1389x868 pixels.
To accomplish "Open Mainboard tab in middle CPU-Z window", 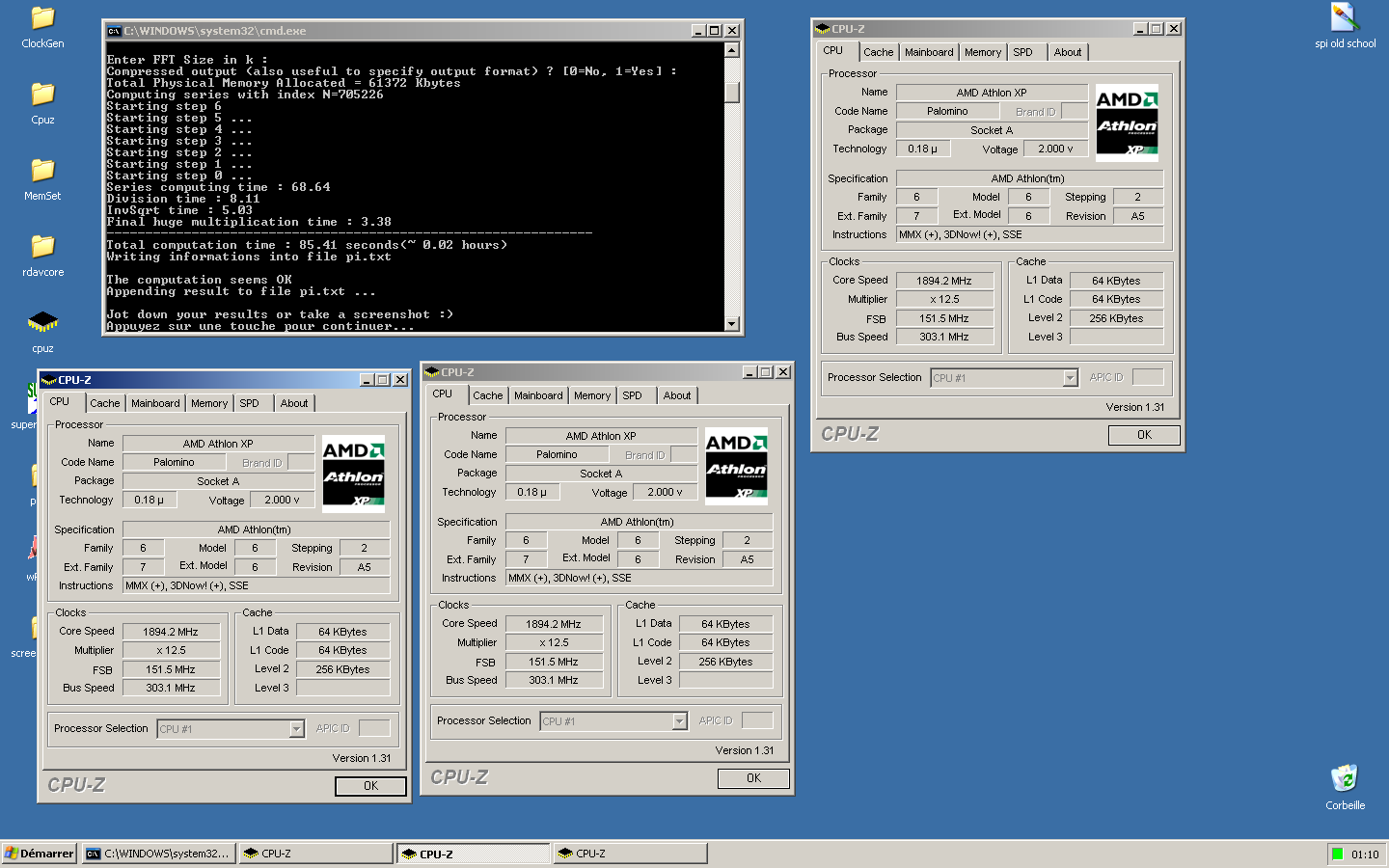I will [x=538, y=395].
